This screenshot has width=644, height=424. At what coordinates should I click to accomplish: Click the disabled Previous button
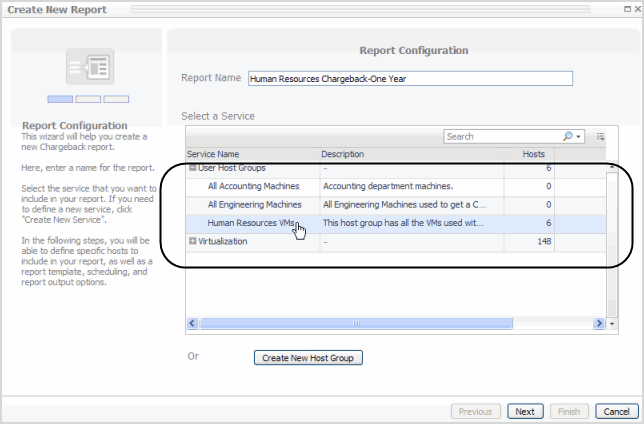[x=476, y=411]
